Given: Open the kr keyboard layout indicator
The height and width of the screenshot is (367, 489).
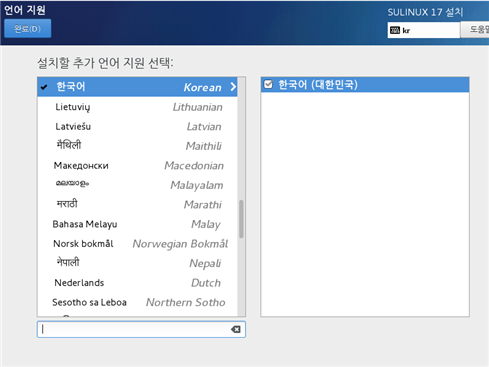Looking at the screenshot, I should [x=423, y=30].
